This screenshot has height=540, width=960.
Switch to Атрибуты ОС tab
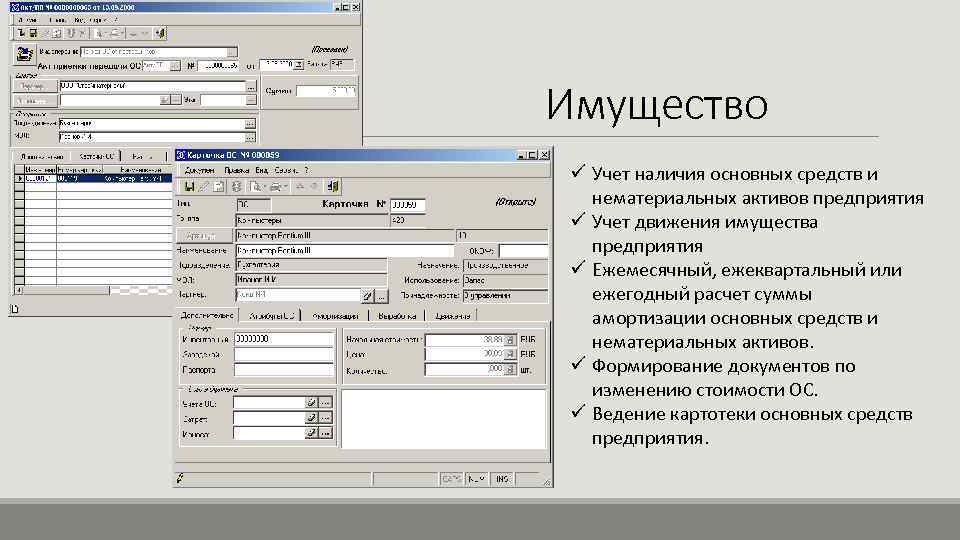(x=272, y=316)
